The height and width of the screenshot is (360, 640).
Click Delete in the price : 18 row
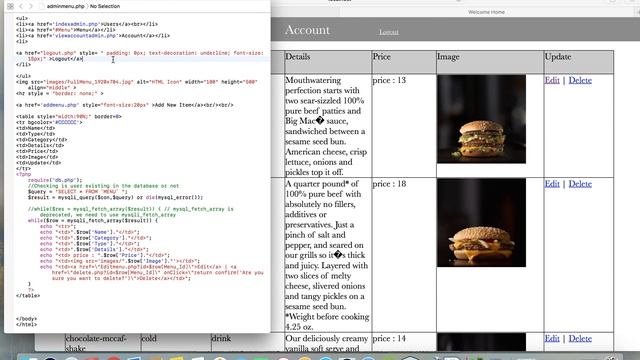tap(580, 184)
